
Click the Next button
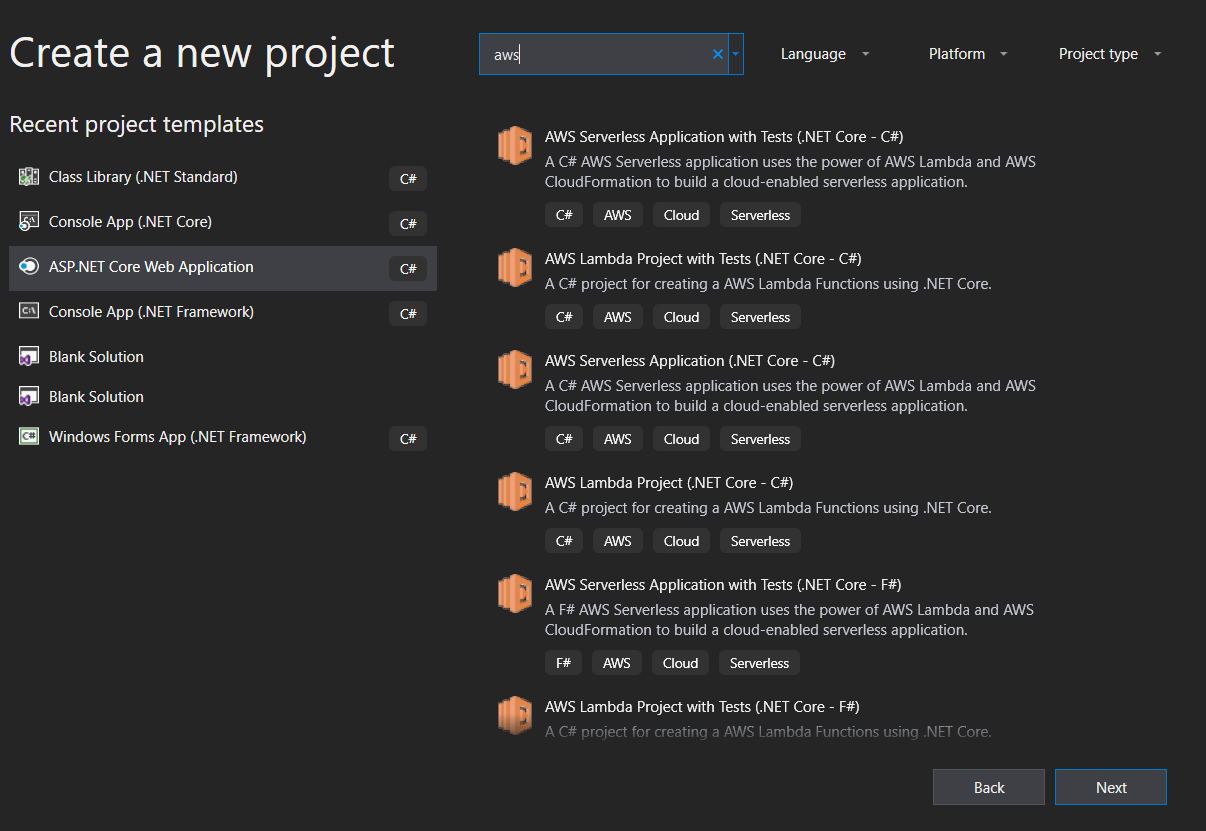[1110, 787]
